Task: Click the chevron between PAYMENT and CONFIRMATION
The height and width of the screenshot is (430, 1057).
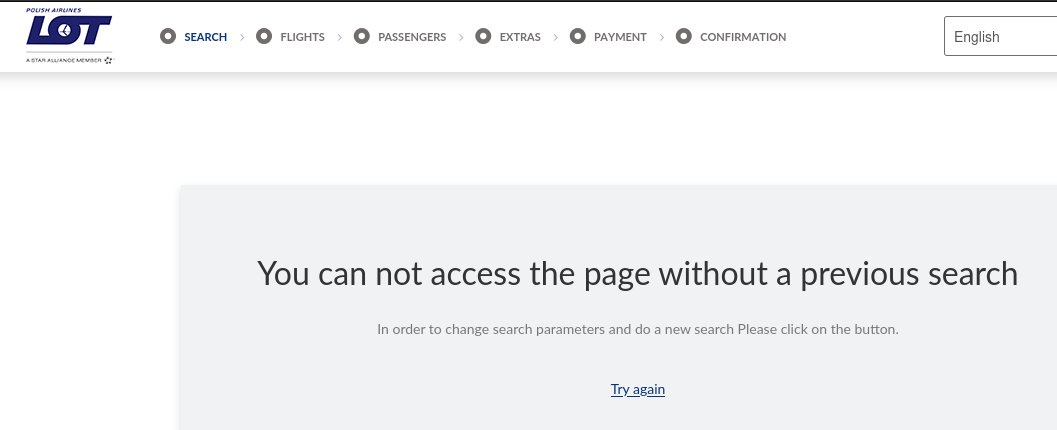Action: click(662, 37)
